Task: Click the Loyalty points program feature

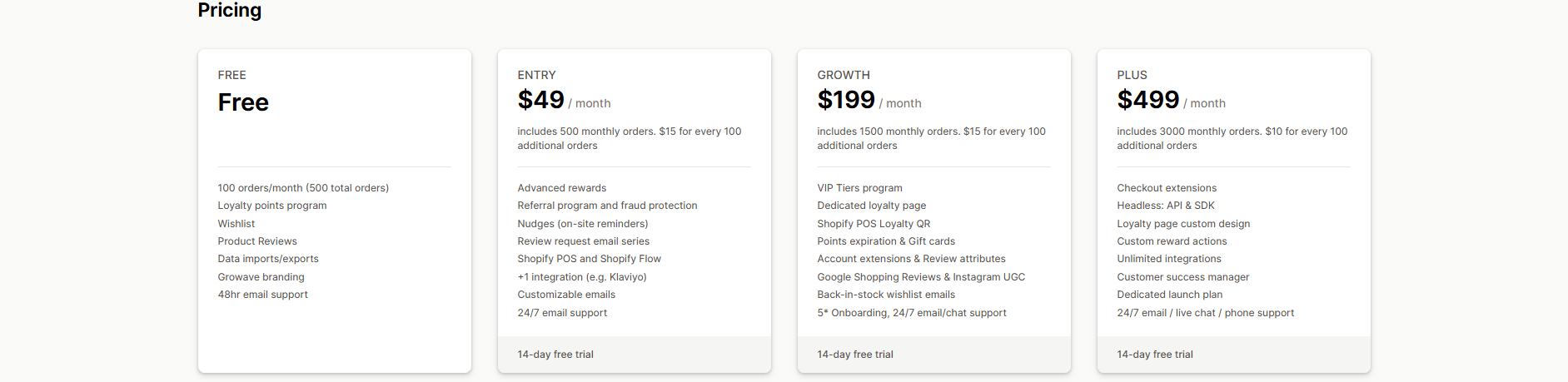Action: [x=272, y=206]
